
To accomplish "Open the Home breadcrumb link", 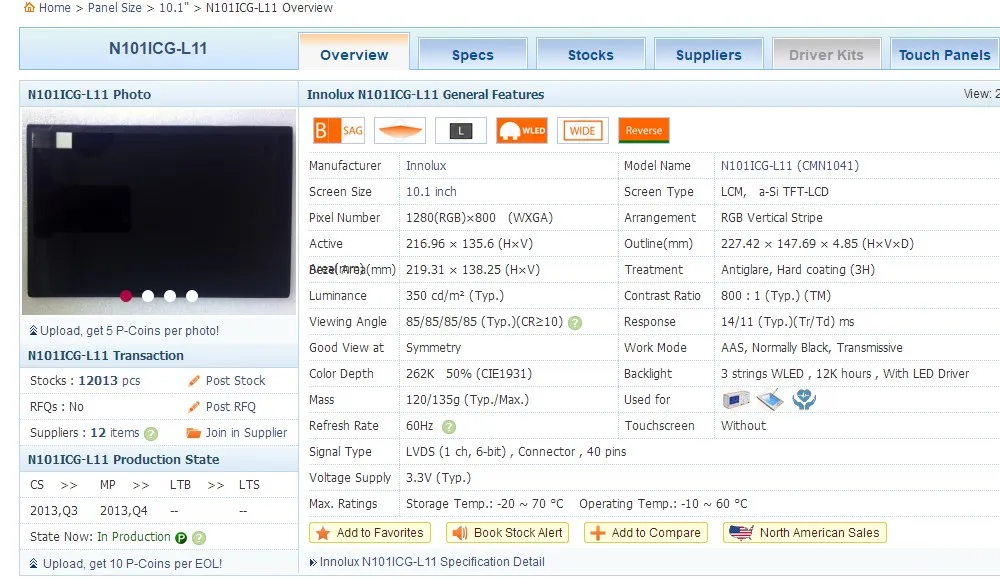I will tap(55, 8).
